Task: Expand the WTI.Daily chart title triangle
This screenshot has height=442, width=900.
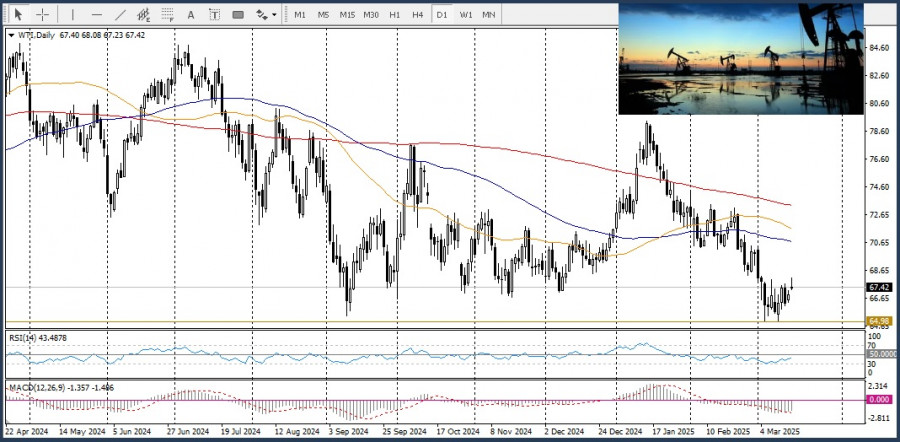Action: (x=11, y=35)
